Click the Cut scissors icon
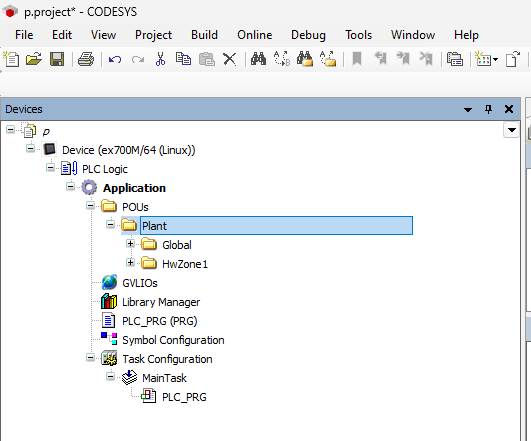 [x=160, y=59]
